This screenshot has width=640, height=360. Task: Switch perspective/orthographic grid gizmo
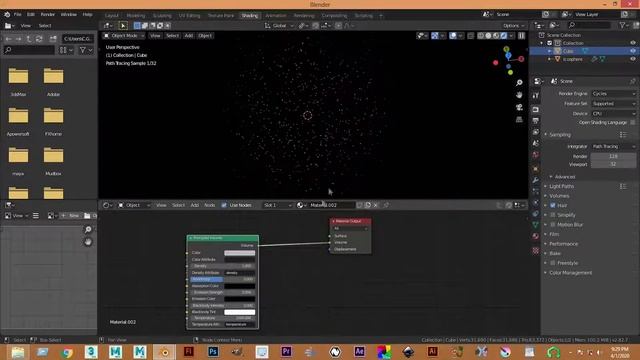(x=519, y=120)
